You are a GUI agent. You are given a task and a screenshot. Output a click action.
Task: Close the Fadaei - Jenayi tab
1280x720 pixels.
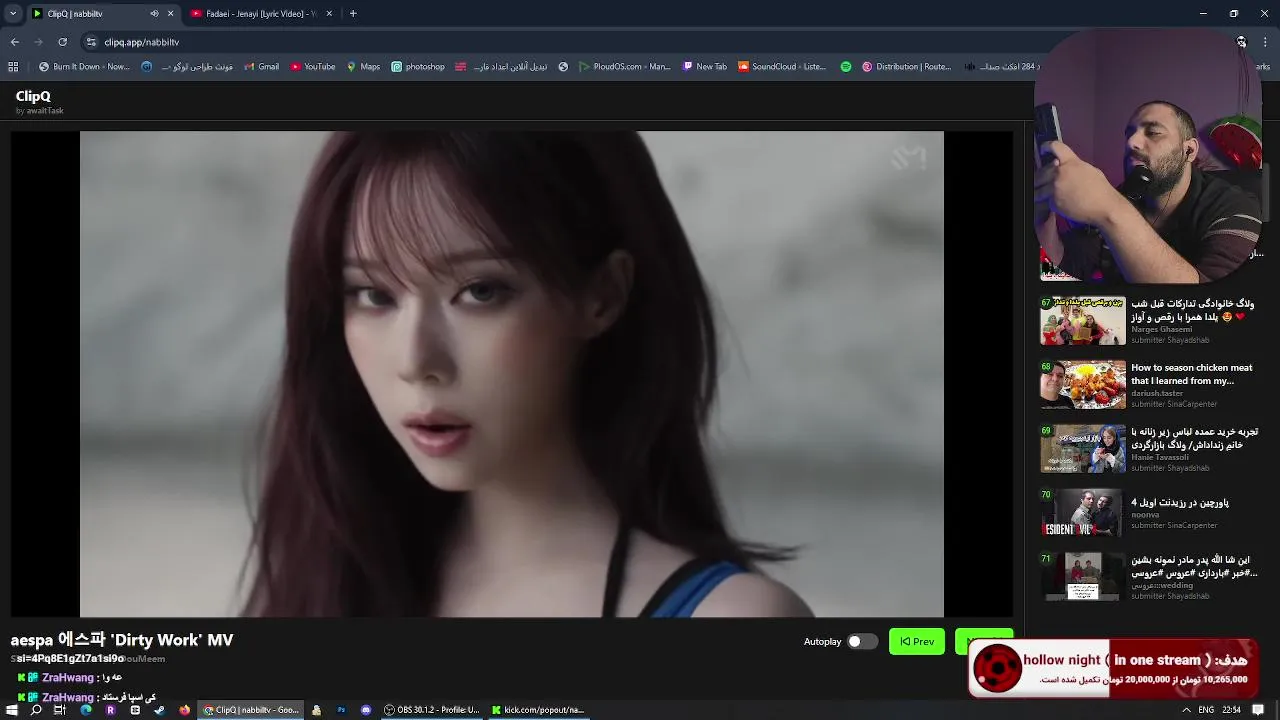(x=329, y=14)
